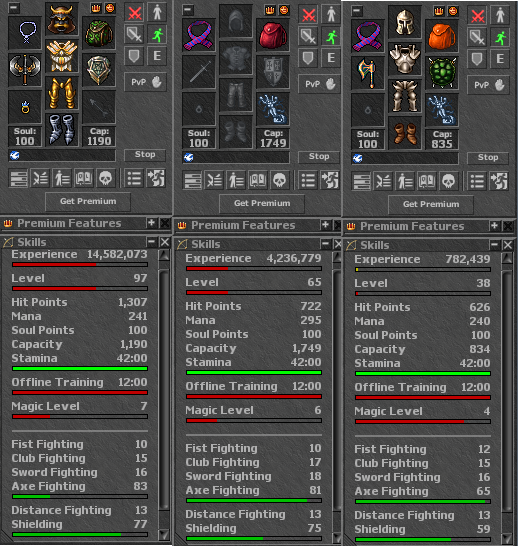Open skull list icon beside Cap 1749
Image resolution: width=519 pixels, height=546 pixels.
click(279, 181)
